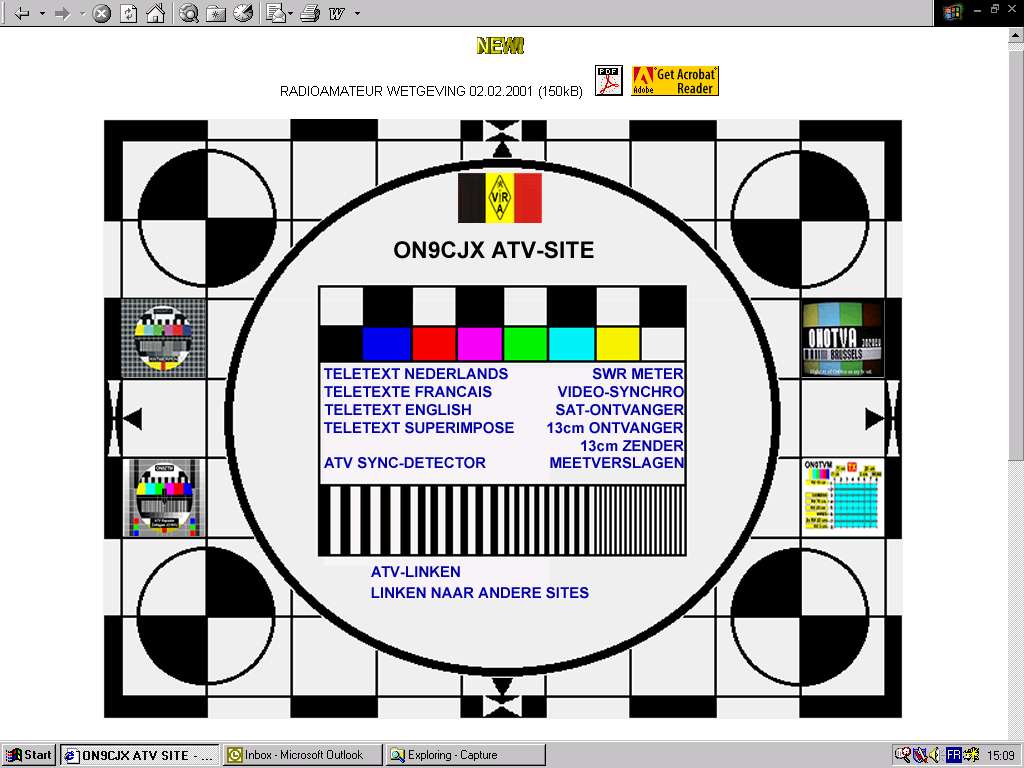Click the Windows logo throbber icon
This screenshot has height=768, width=1024.
[952, 12]
